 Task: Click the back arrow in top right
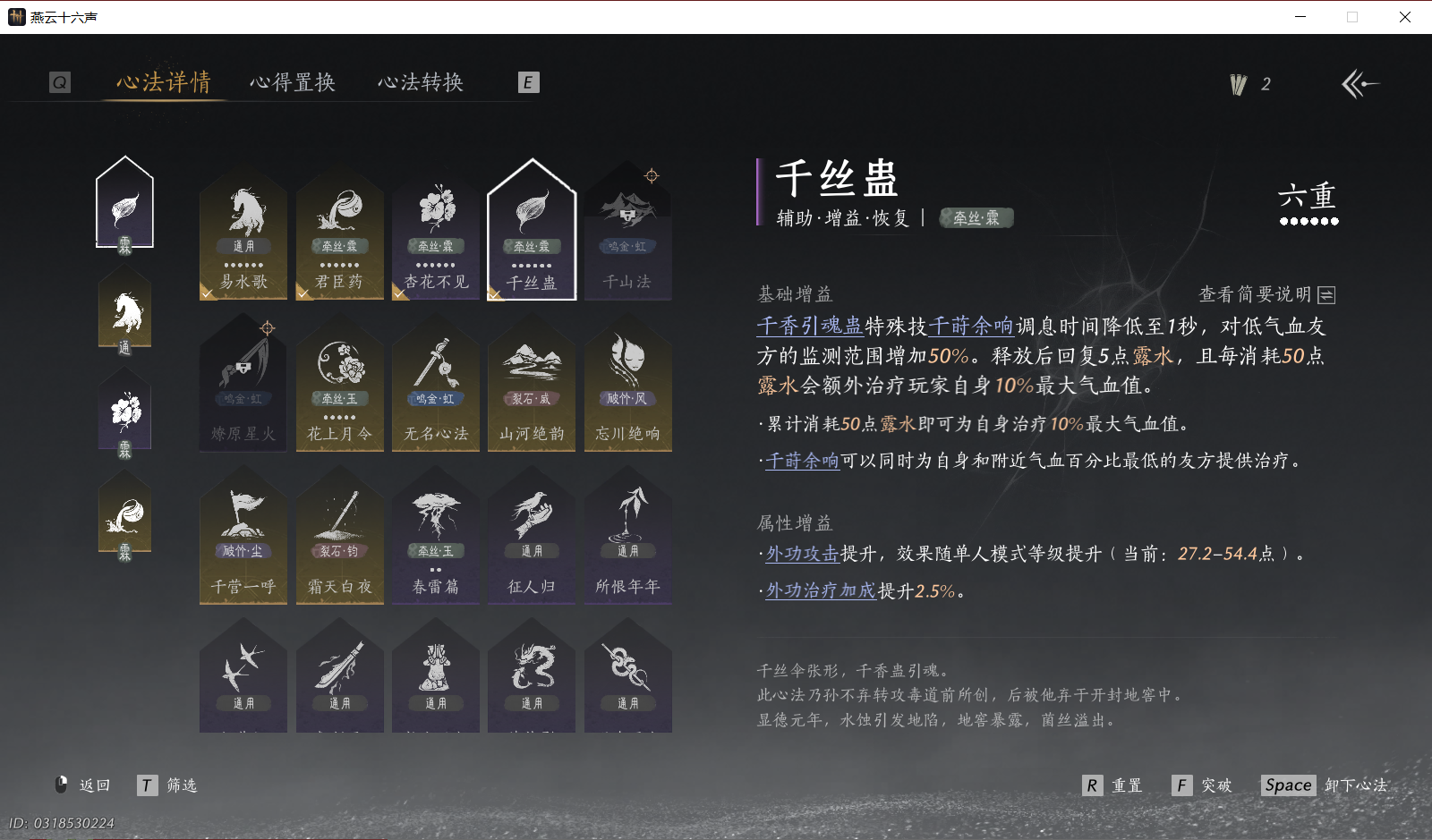[x=1360, y=84]
